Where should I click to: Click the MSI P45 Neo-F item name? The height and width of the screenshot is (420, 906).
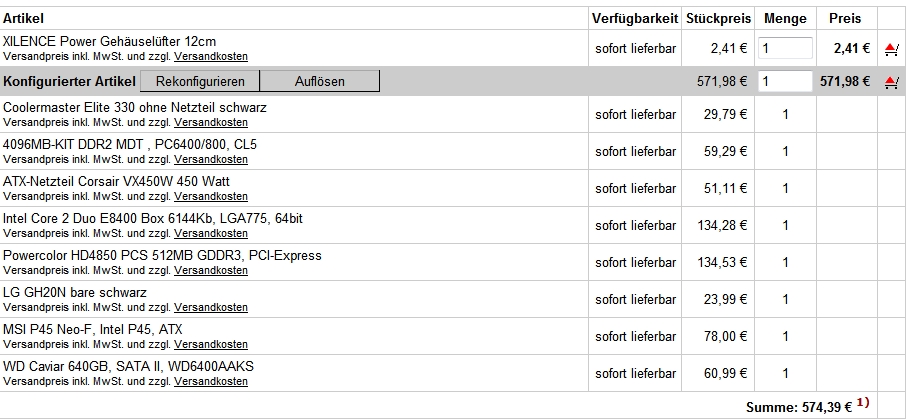click(93, 329)
